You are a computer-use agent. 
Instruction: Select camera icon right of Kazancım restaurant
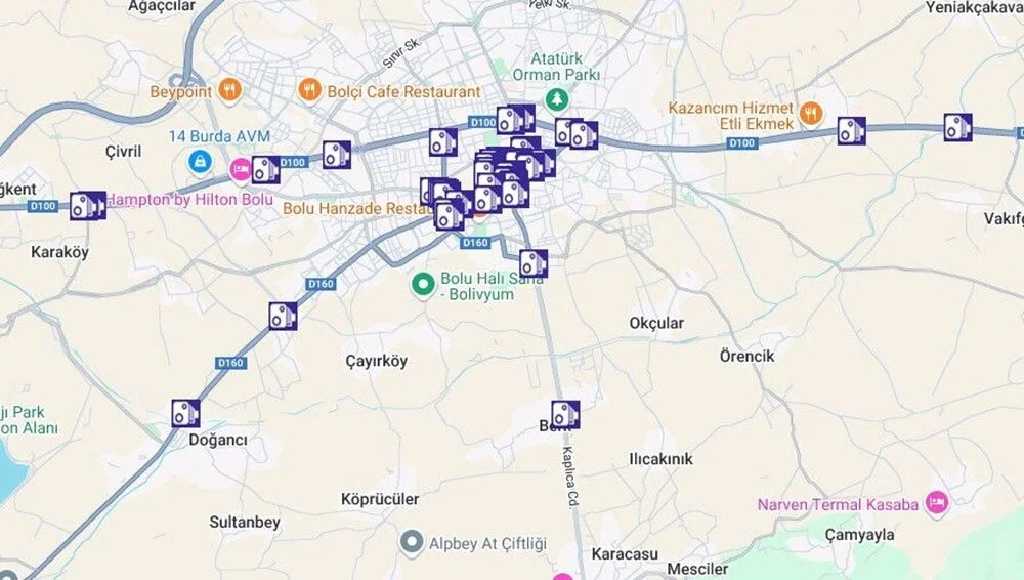click(852, 131)
